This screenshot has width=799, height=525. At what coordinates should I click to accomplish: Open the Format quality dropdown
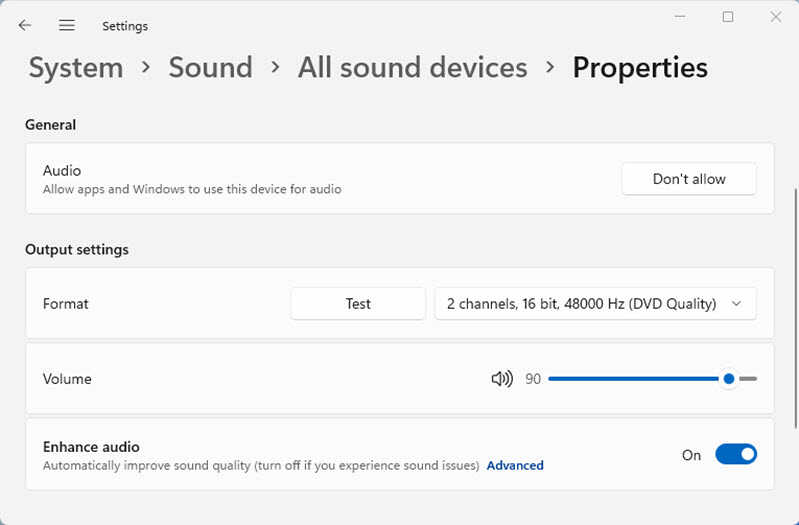click(x=595, y=304)
